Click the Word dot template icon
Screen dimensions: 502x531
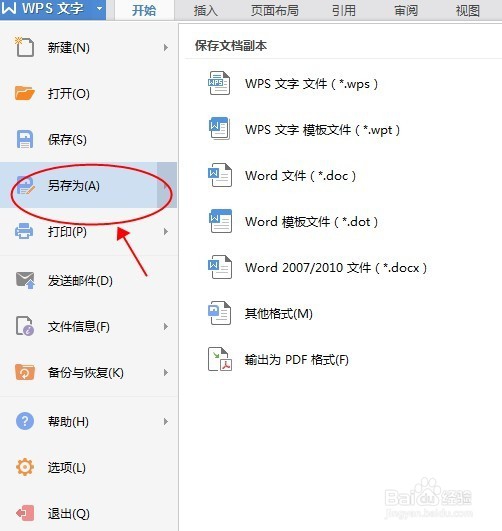pos(221,221)
